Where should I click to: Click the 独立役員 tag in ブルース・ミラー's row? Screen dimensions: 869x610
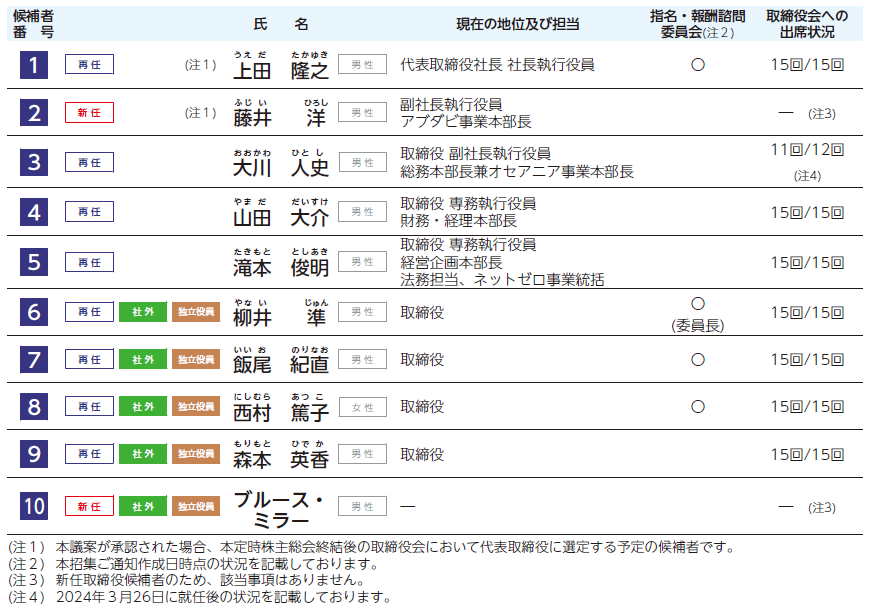tap(196, 506)
